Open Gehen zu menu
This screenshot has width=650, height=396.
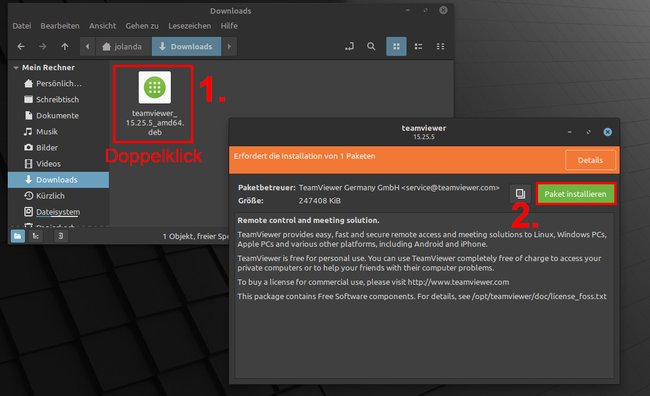[142, 26]
